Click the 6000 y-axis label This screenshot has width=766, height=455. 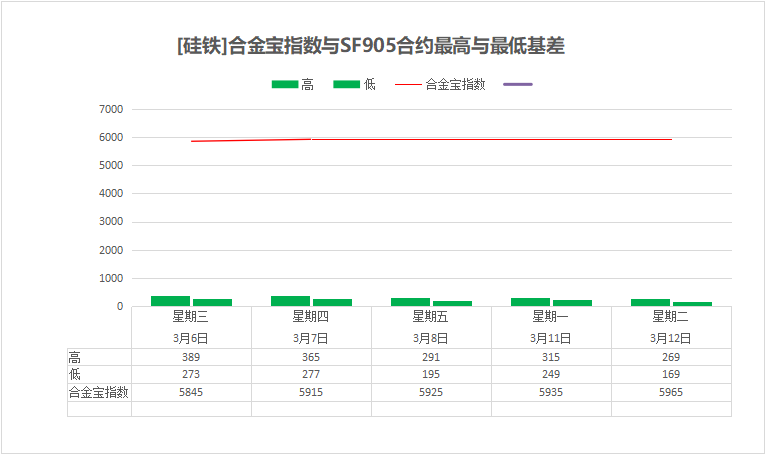111,137
